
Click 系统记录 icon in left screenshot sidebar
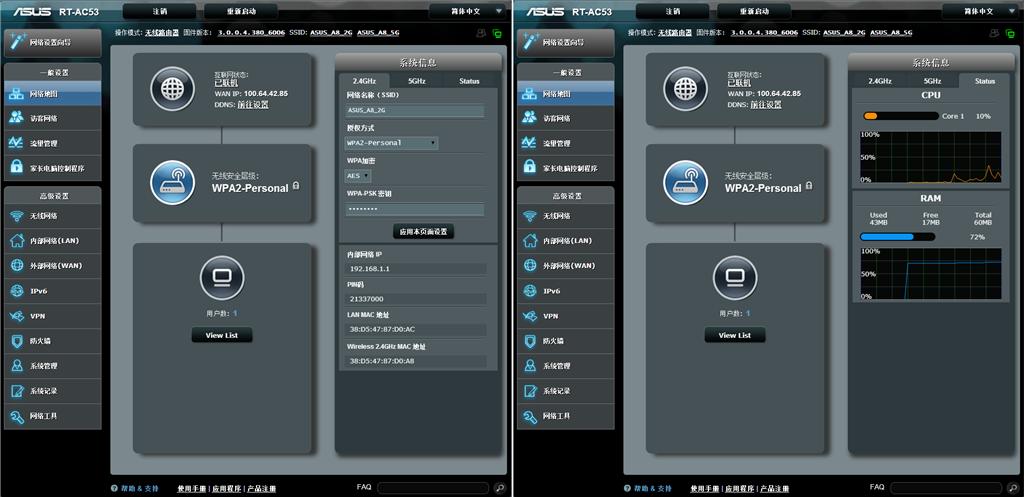pyautogui.click(x=16, y=391)
